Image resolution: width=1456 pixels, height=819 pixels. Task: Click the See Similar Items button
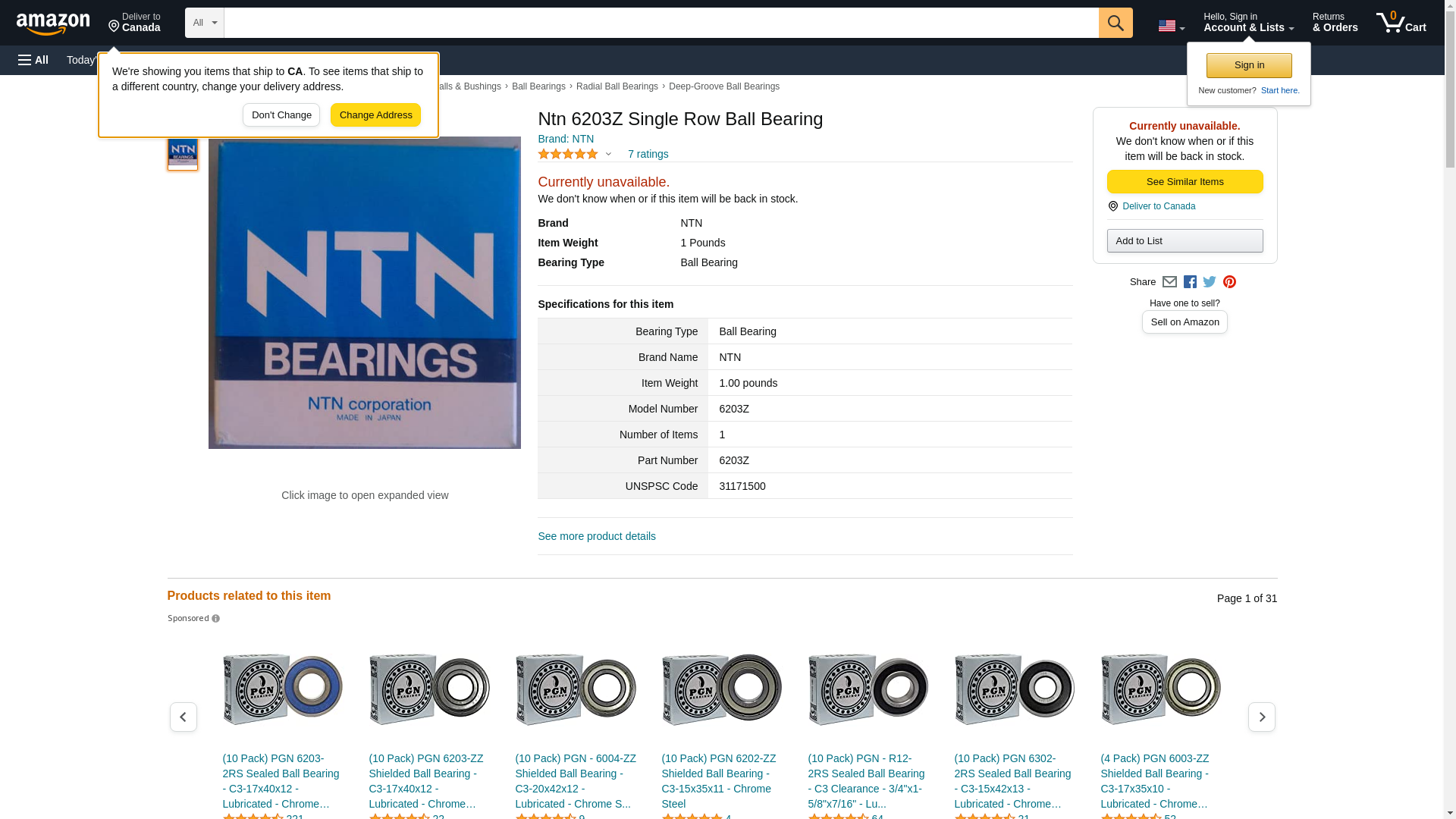(1185, 182)
